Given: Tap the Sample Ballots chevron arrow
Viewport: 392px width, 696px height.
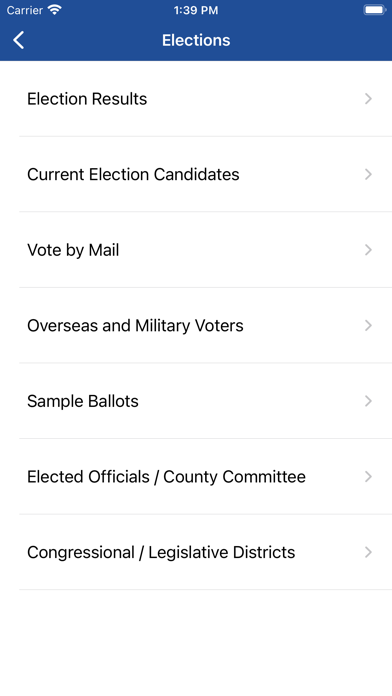Looking at the screenshot, I should pos(368,401).
